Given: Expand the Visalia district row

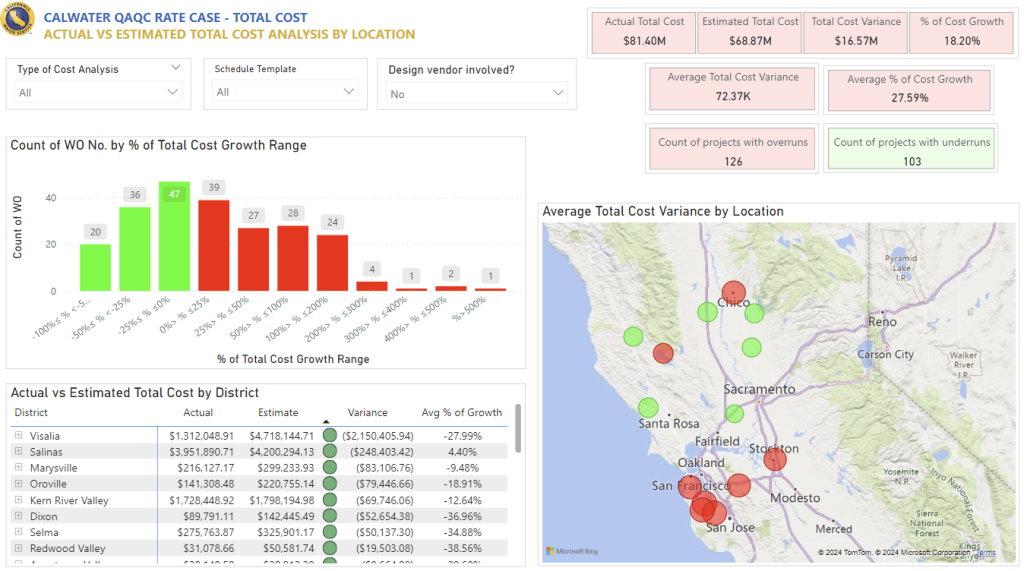Looking at the screenshot, I should [18, 436].
